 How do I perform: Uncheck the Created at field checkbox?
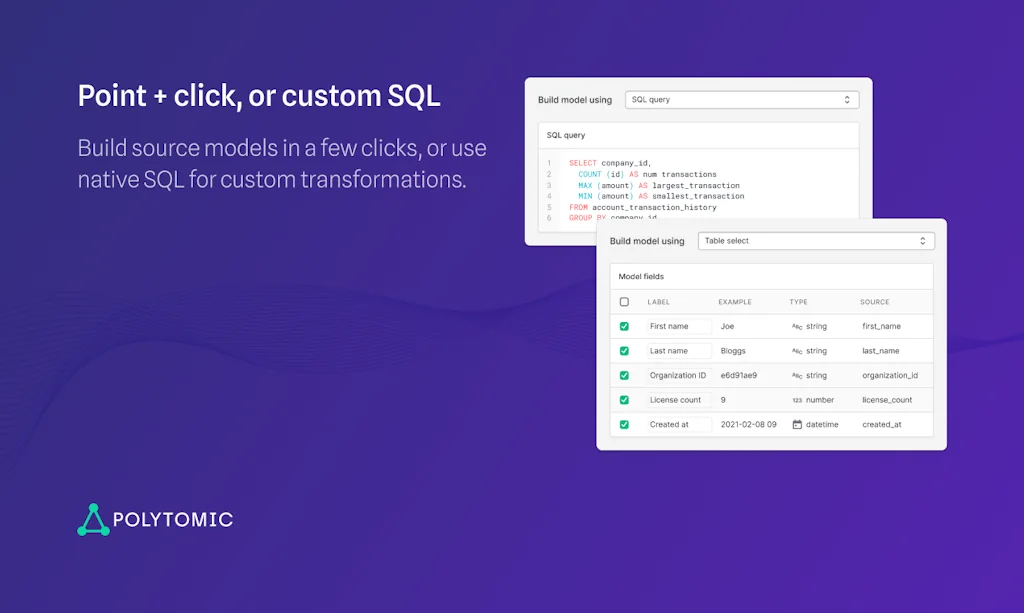[x=624, y=425]
